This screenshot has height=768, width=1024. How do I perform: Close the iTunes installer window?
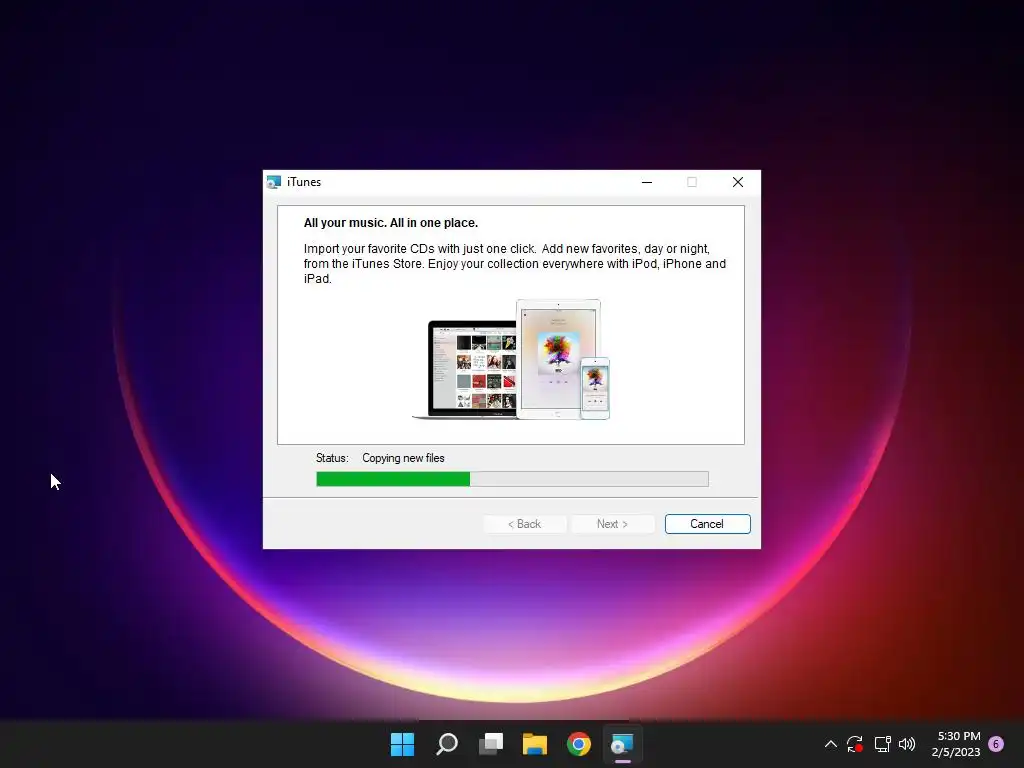pos(737,182)
